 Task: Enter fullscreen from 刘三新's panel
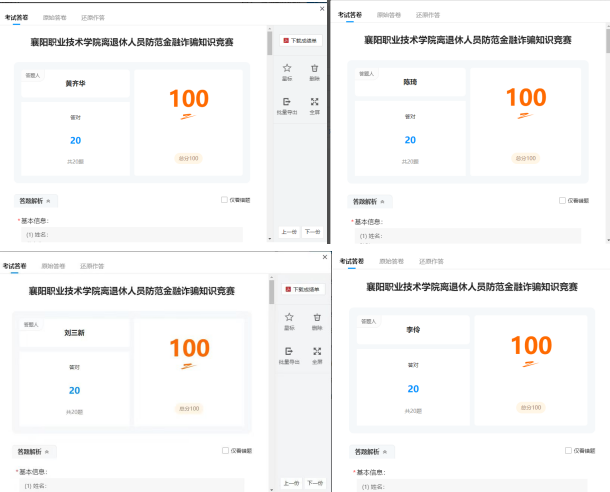coord(316,352)
